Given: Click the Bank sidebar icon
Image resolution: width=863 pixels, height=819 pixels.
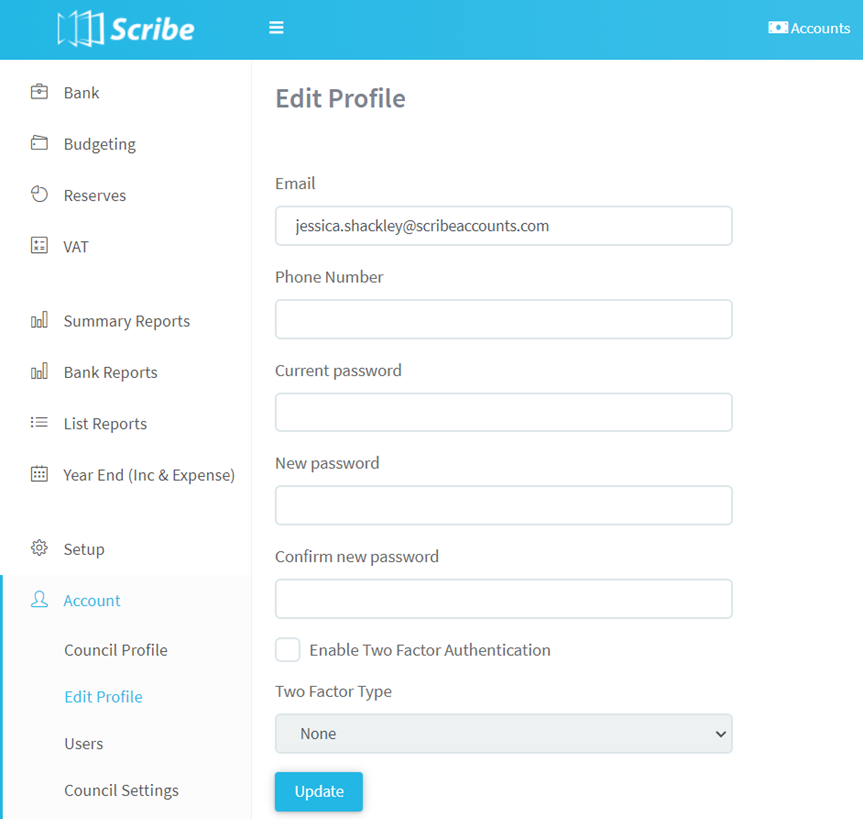Looking at the screenshot, I should coord(38,92).
